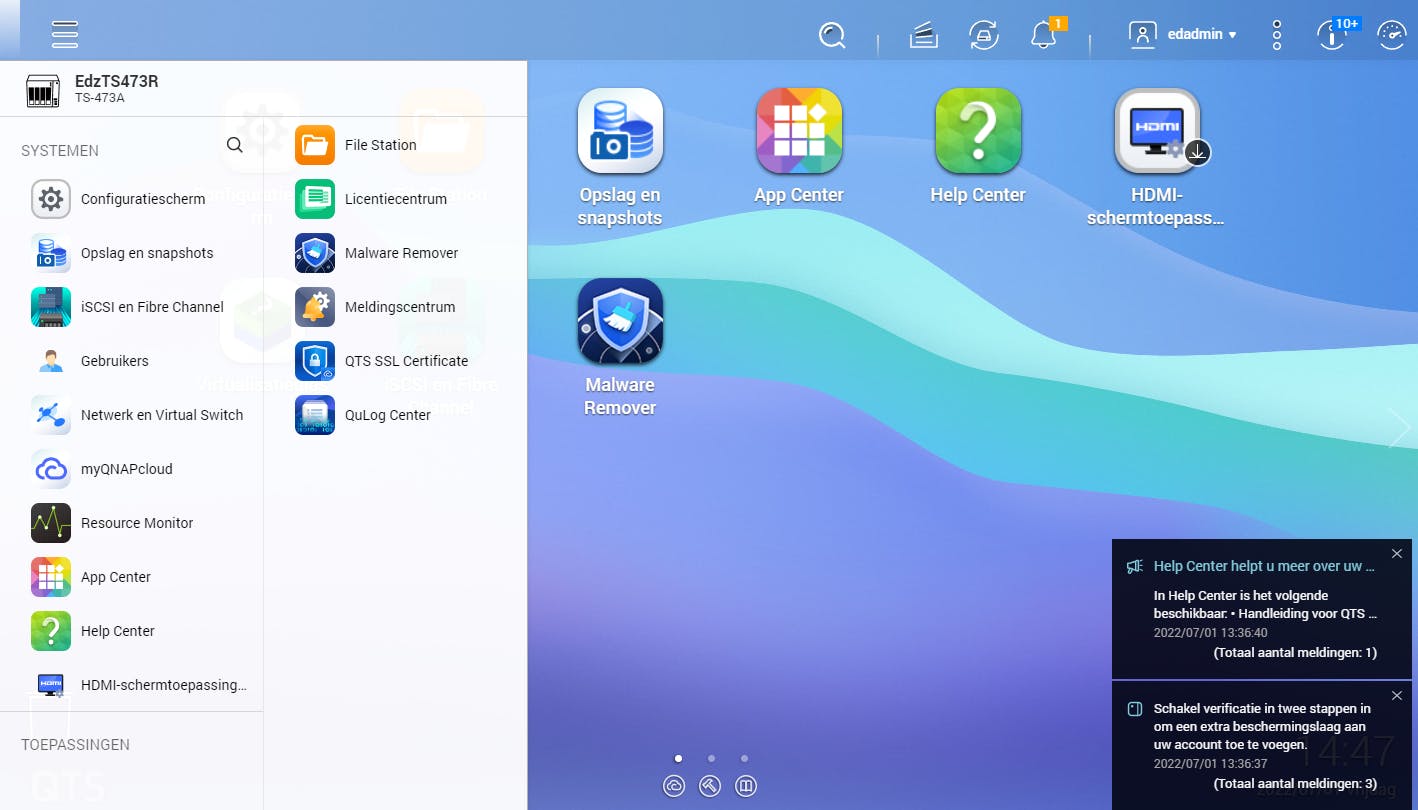
Task: Click the SYSTEMEN section header
Action: coord(60,151)
